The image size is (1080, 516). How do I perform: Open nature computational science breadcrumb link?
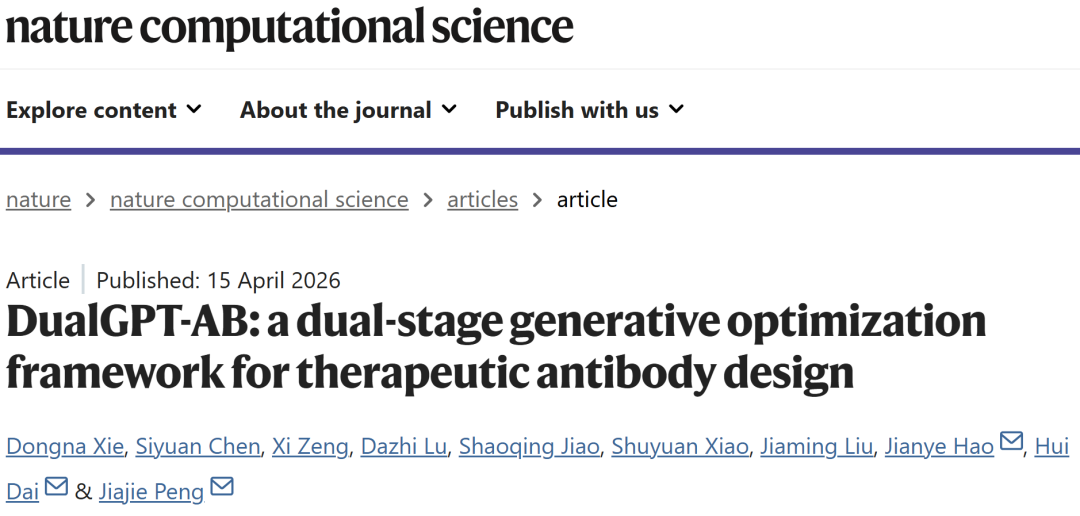click(x=259, y=199)
